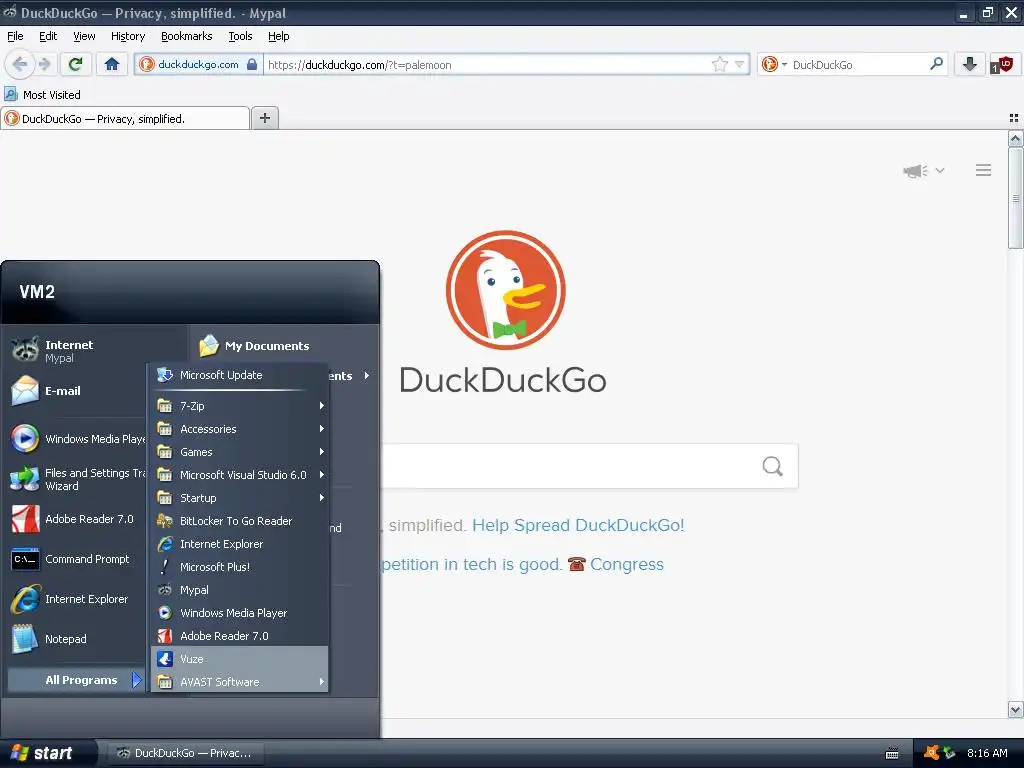
Task: Click the page scrollbar up arrow
Action: [1015, 138]
